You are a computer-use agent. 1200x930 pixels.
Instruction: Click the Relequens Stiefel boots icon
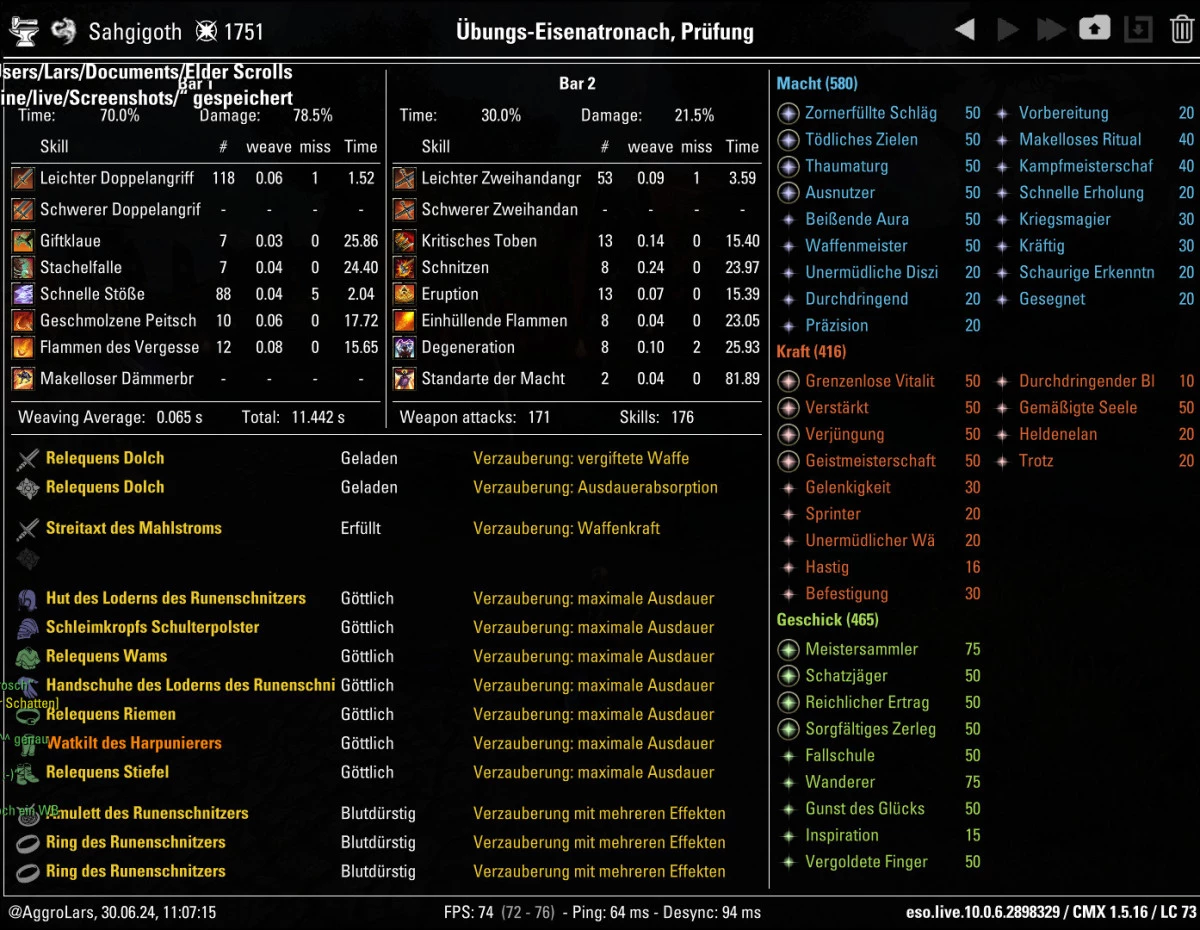pos(29,773)
